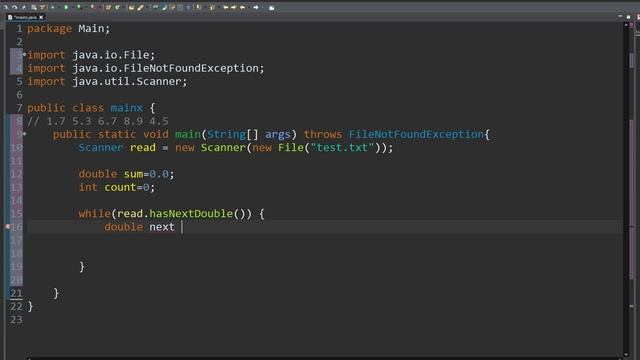Click 'count=0' on line 13
The image size is (640, 360).
point(127,187)
